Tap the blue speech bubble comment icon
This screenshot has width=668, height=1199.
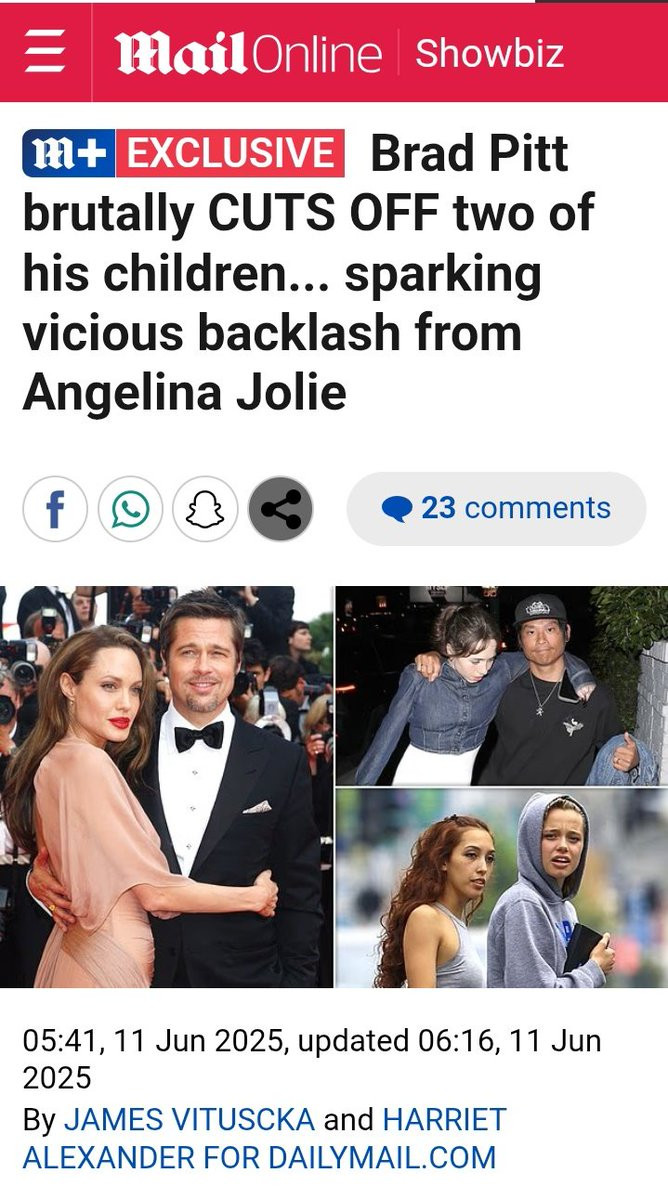tap(397, 509)
